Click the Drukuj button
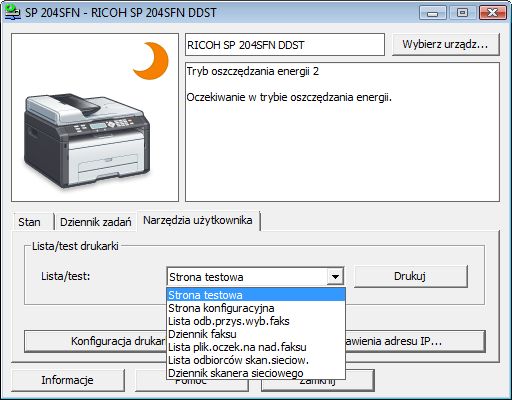 click(410, 276)
